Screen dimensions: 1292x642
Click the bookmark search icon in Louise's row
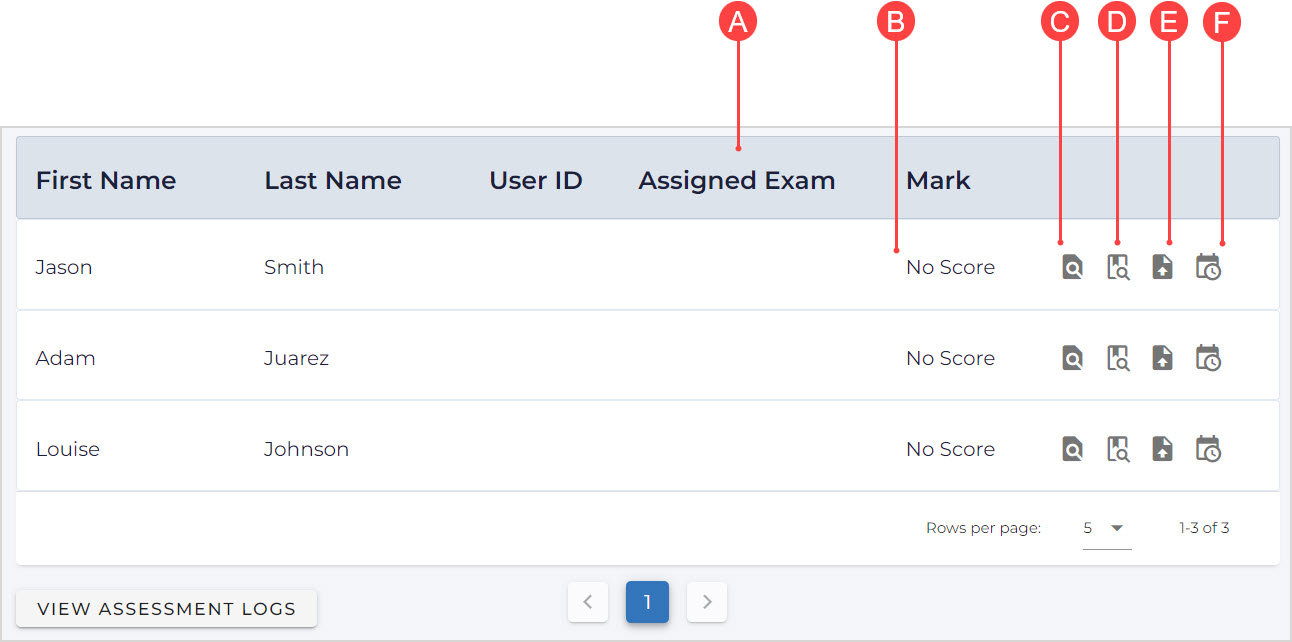click(x=1117, y=449)
